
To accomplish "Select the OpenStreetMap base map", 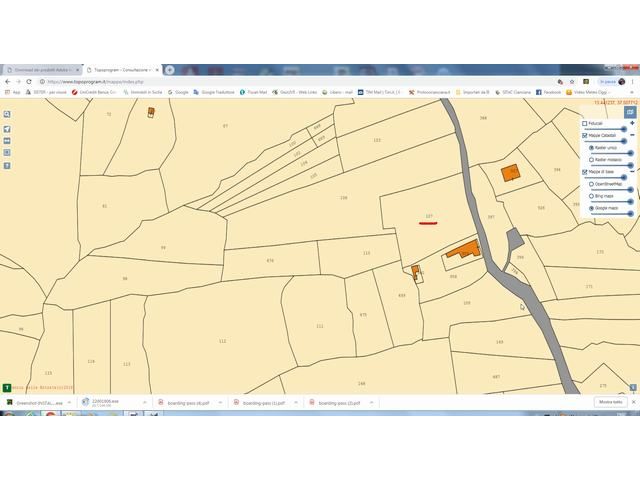I will coord(591,184).
